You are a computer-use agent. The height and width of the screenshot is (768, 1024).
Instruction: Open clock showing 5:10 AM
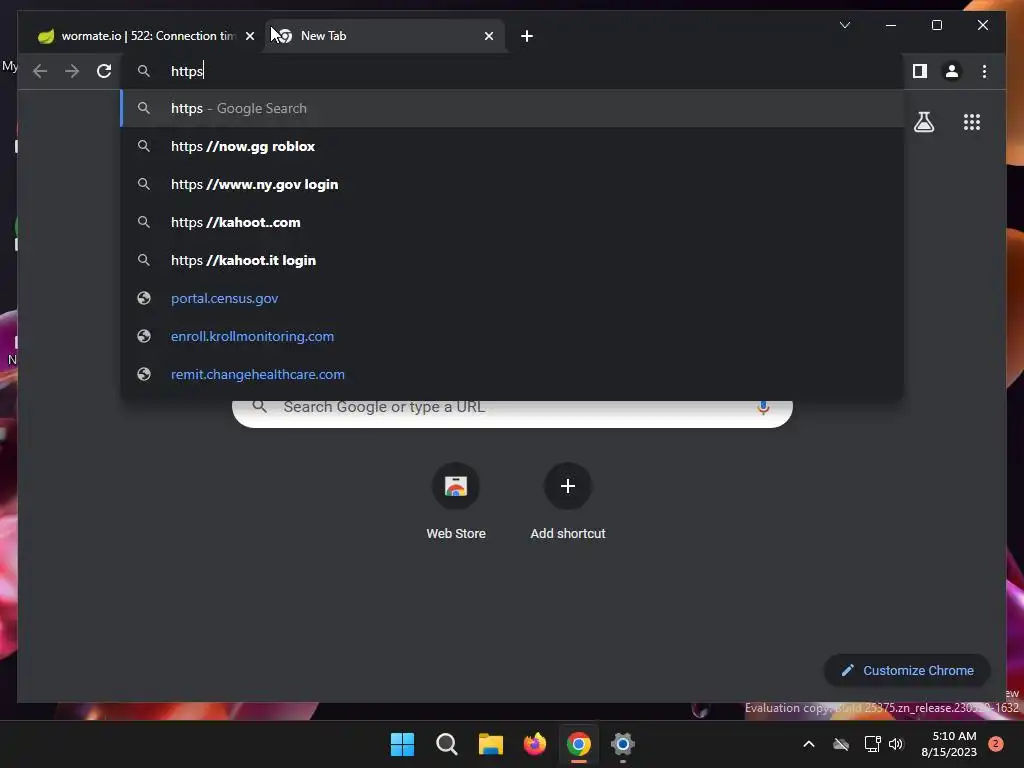pyautogui.click(x=948, y=744)
